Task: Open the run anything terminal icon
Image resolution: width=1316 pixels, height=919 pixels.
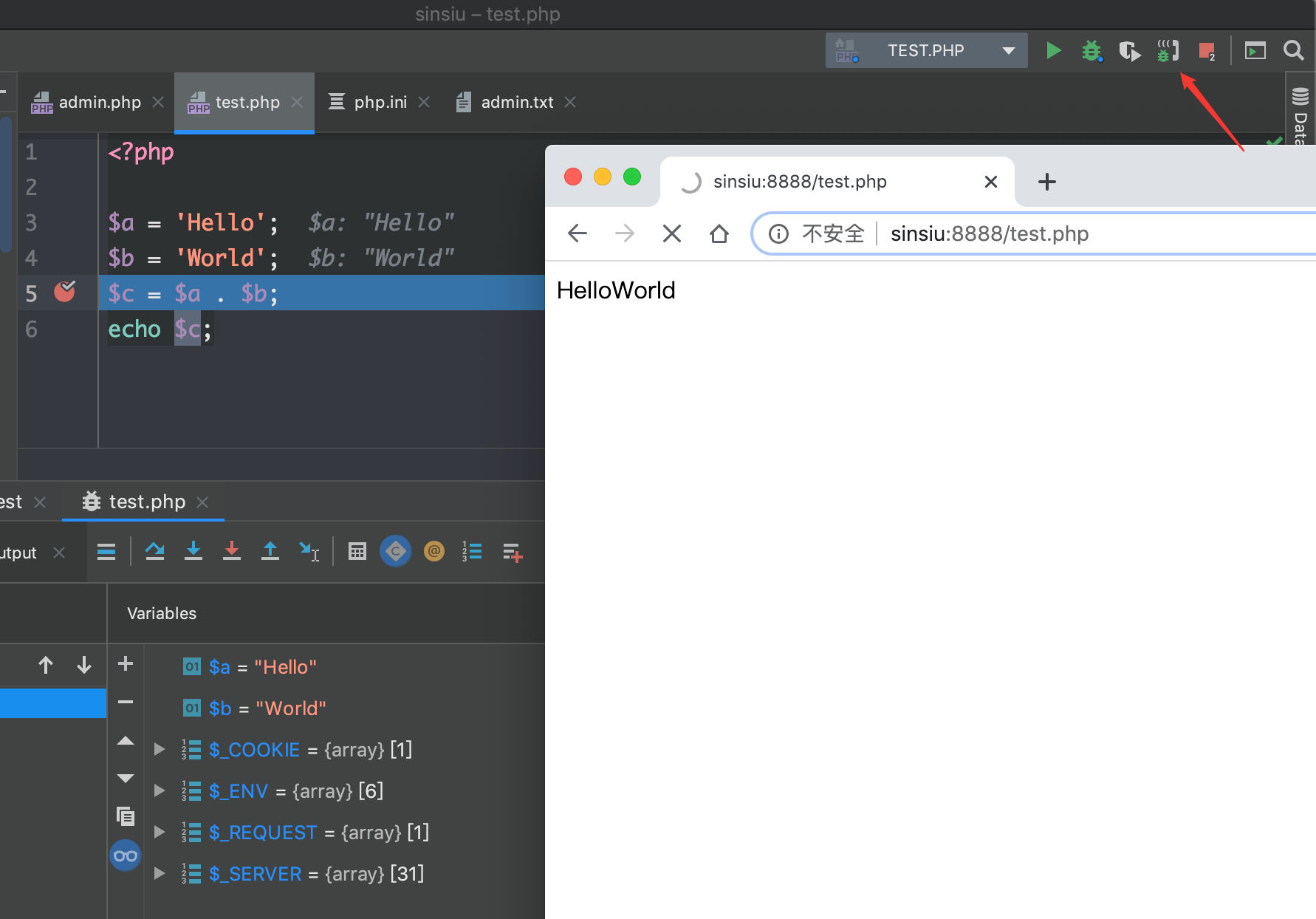Action: [1255, 50]
